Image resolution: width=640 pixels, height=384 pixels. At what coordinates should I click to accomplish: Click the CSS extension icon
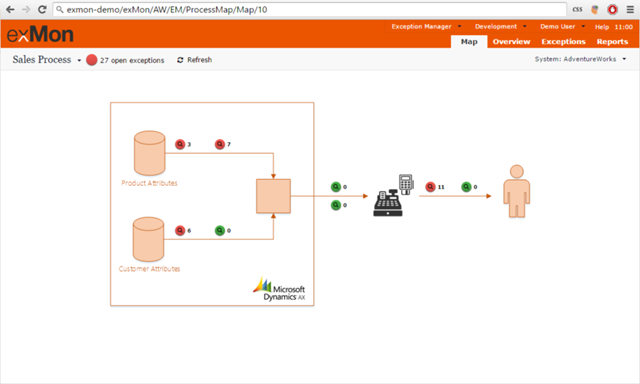point(577,9)
